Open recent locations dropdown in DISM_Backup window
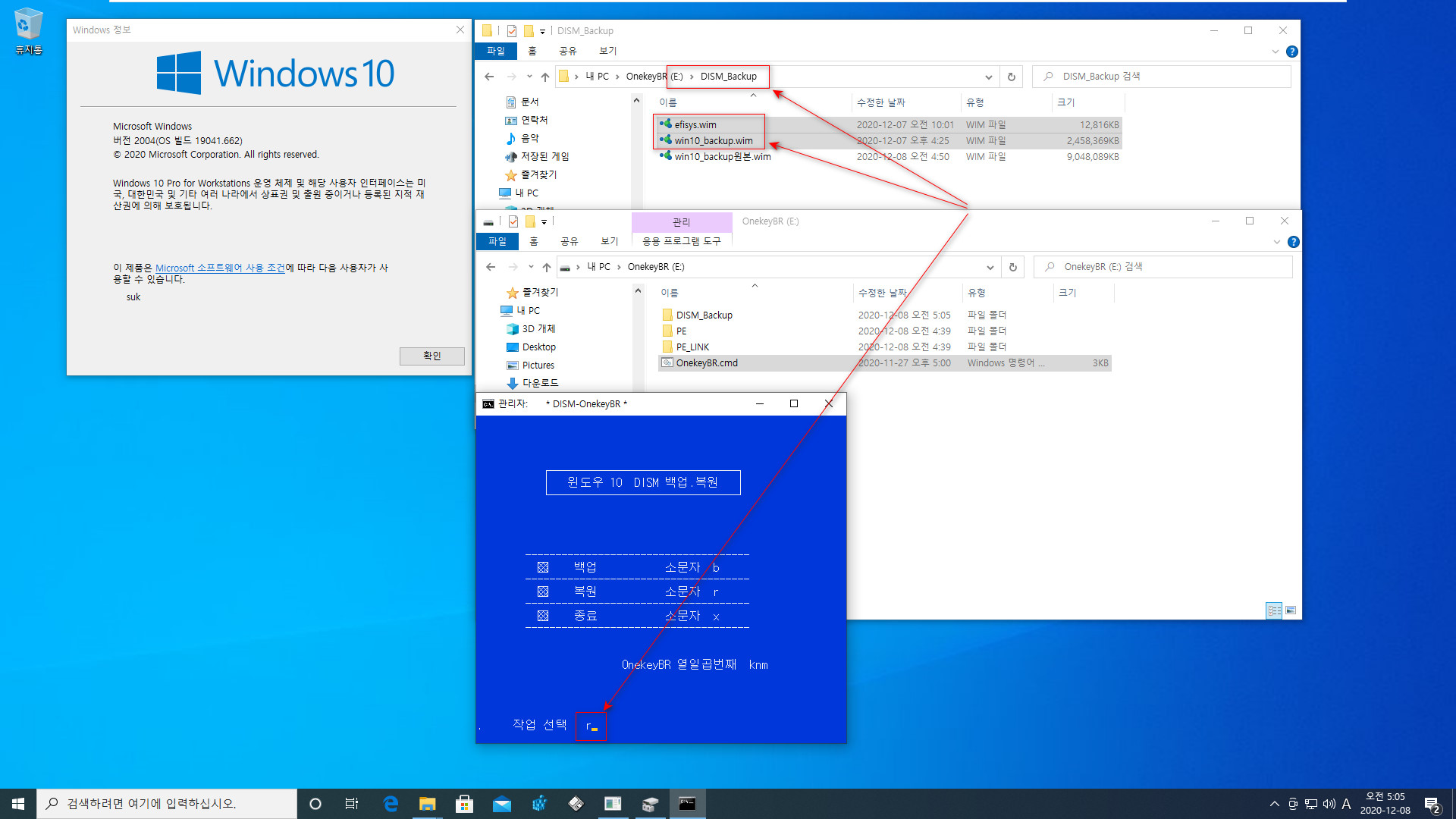Screen dimensions: 1456x819 tap(529, 77)
